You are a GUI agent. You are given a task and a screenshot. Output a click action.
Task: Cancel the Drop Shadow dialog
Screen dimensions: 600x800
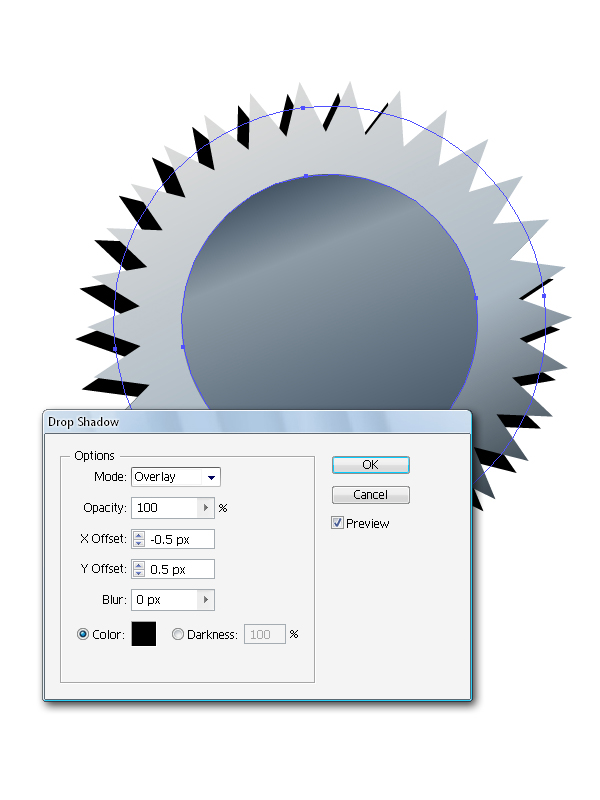[370, 494]
